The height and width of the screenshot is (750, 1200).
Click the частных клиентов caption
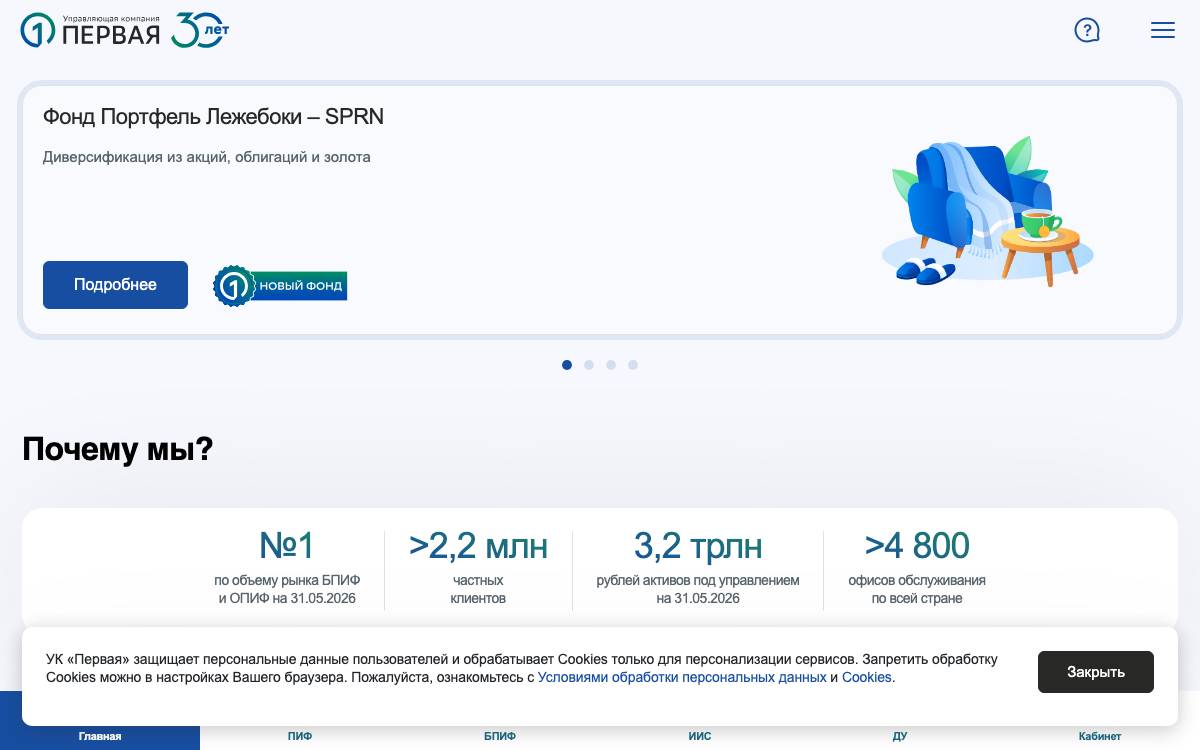tap(478, 589)
